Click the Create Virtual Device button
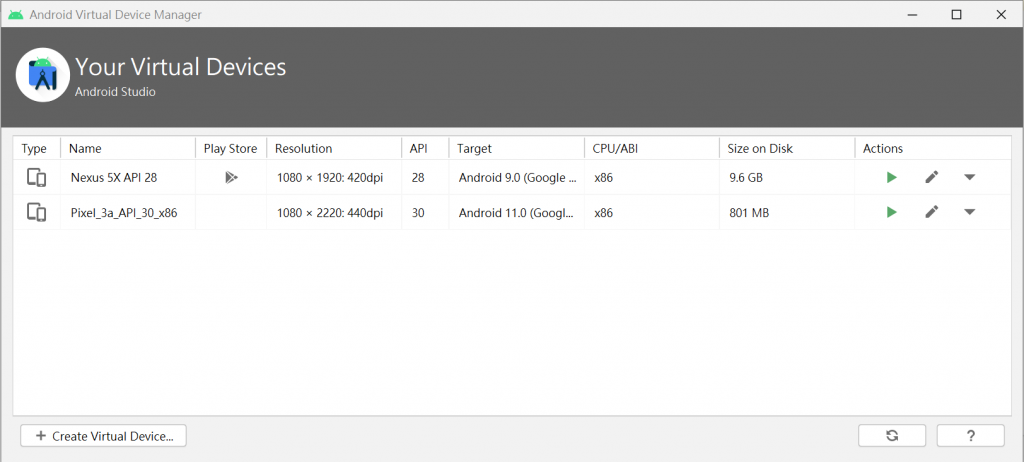Image resolution: width=1024 pixels, height=462 pixels. (x=103, y=436)
